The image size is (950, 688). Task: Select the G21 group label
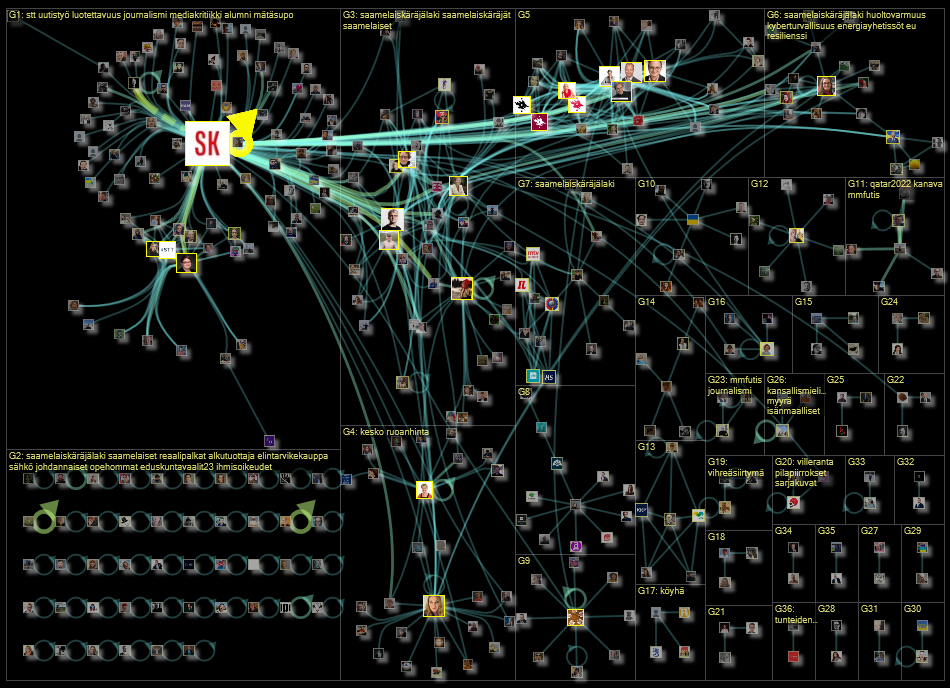(716, 611)
